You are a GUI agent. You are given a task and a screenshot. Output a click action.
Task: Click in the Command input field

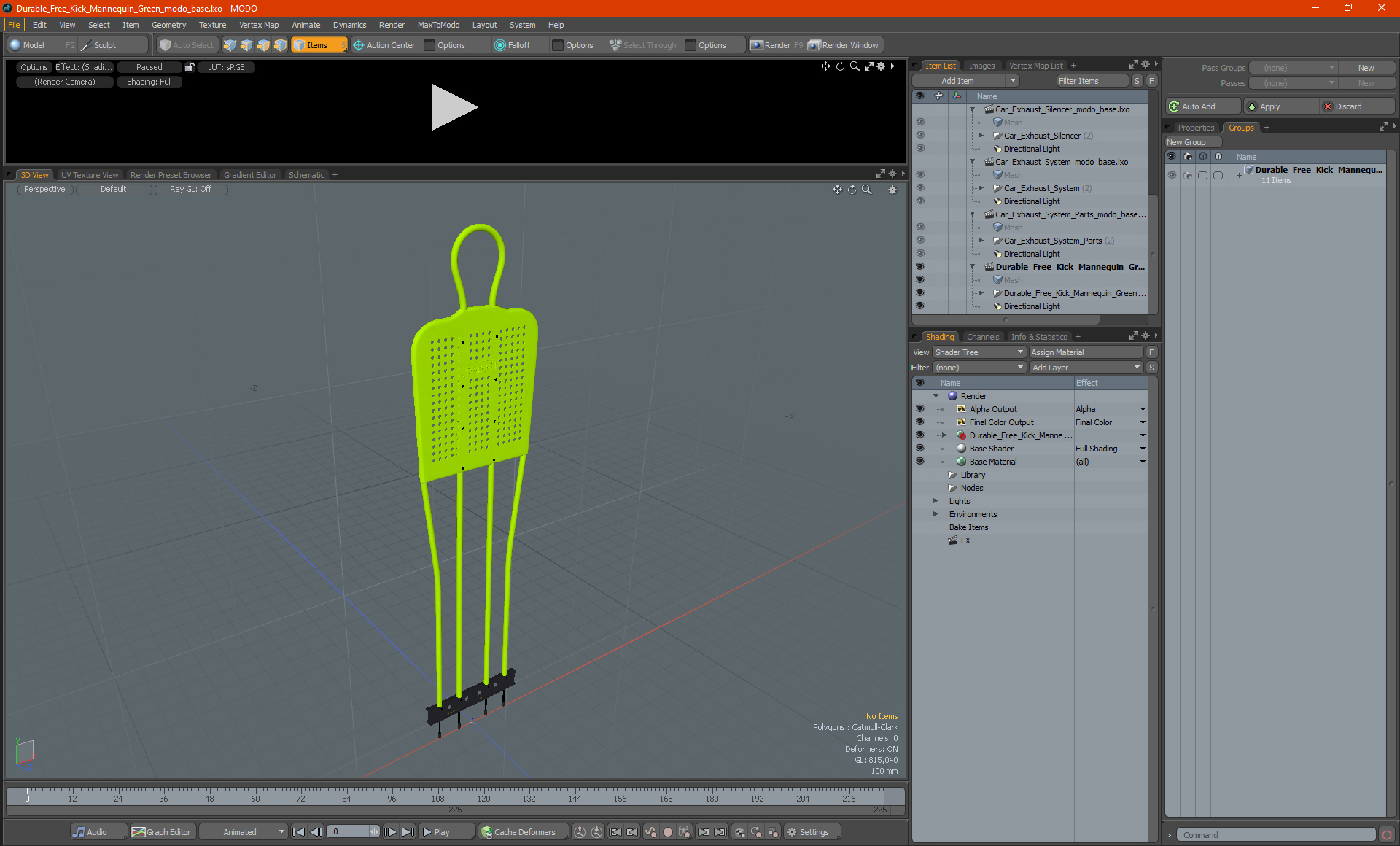click(1277, 835)
